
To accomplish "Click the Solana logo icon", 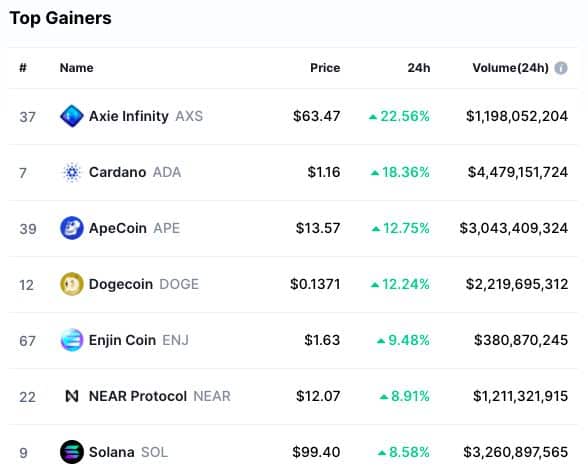I will coord(72,452).
